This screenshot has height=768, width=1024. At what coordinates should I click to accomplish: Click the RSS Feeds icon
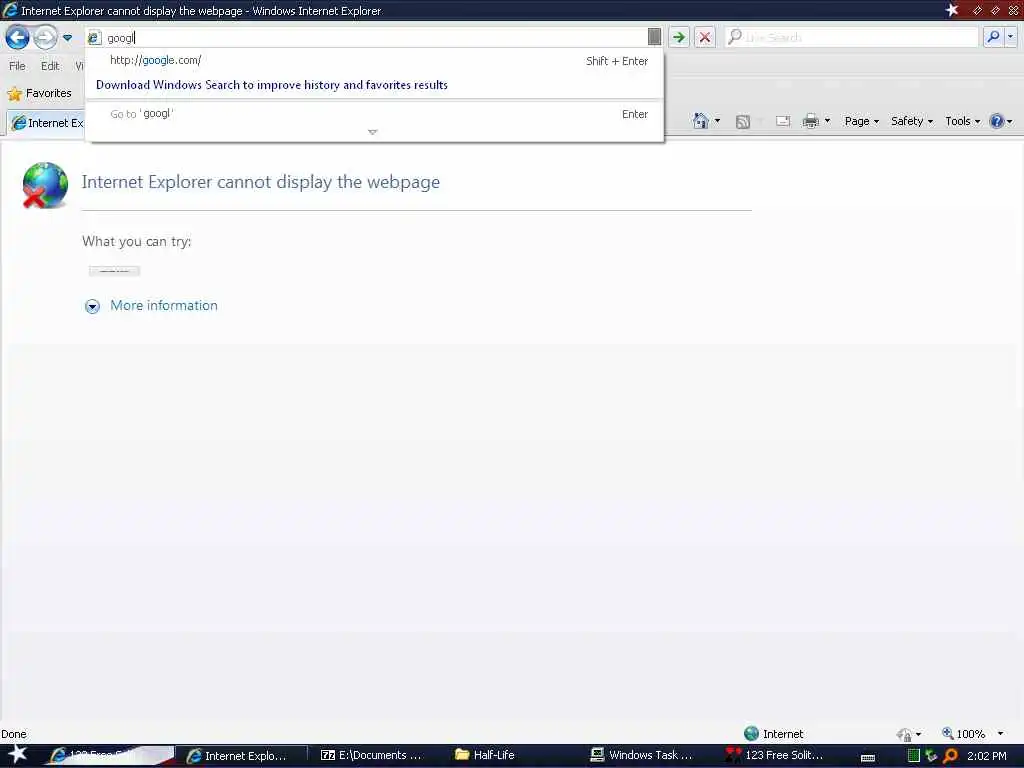point(743,121)
